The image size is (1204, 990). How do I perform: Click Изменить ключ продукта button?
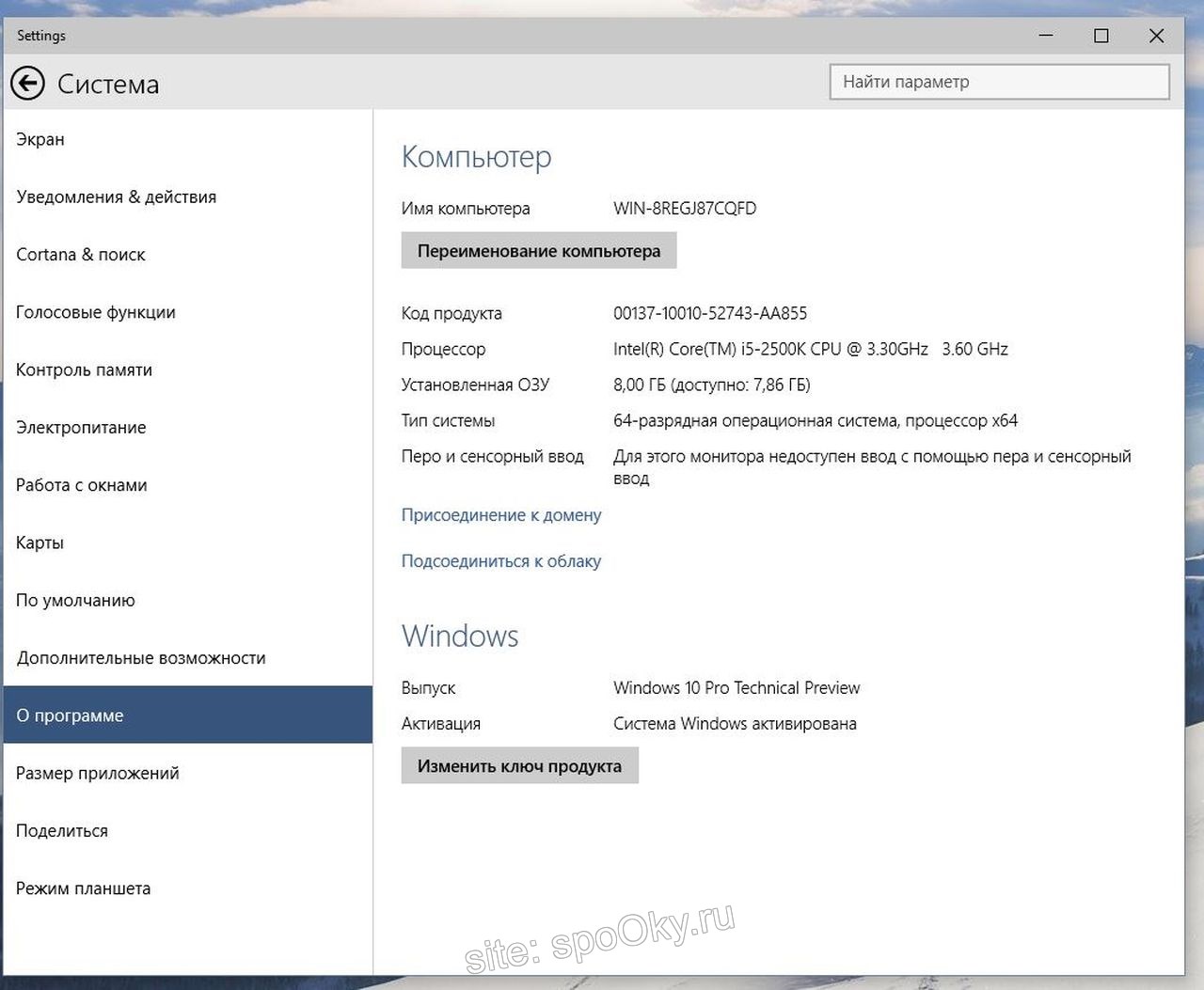point(519,765)
